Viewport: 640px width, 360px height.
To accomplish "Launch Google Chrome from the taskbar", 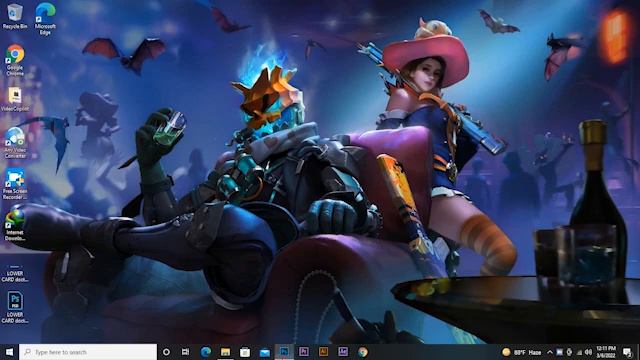I will pos(362,352).
